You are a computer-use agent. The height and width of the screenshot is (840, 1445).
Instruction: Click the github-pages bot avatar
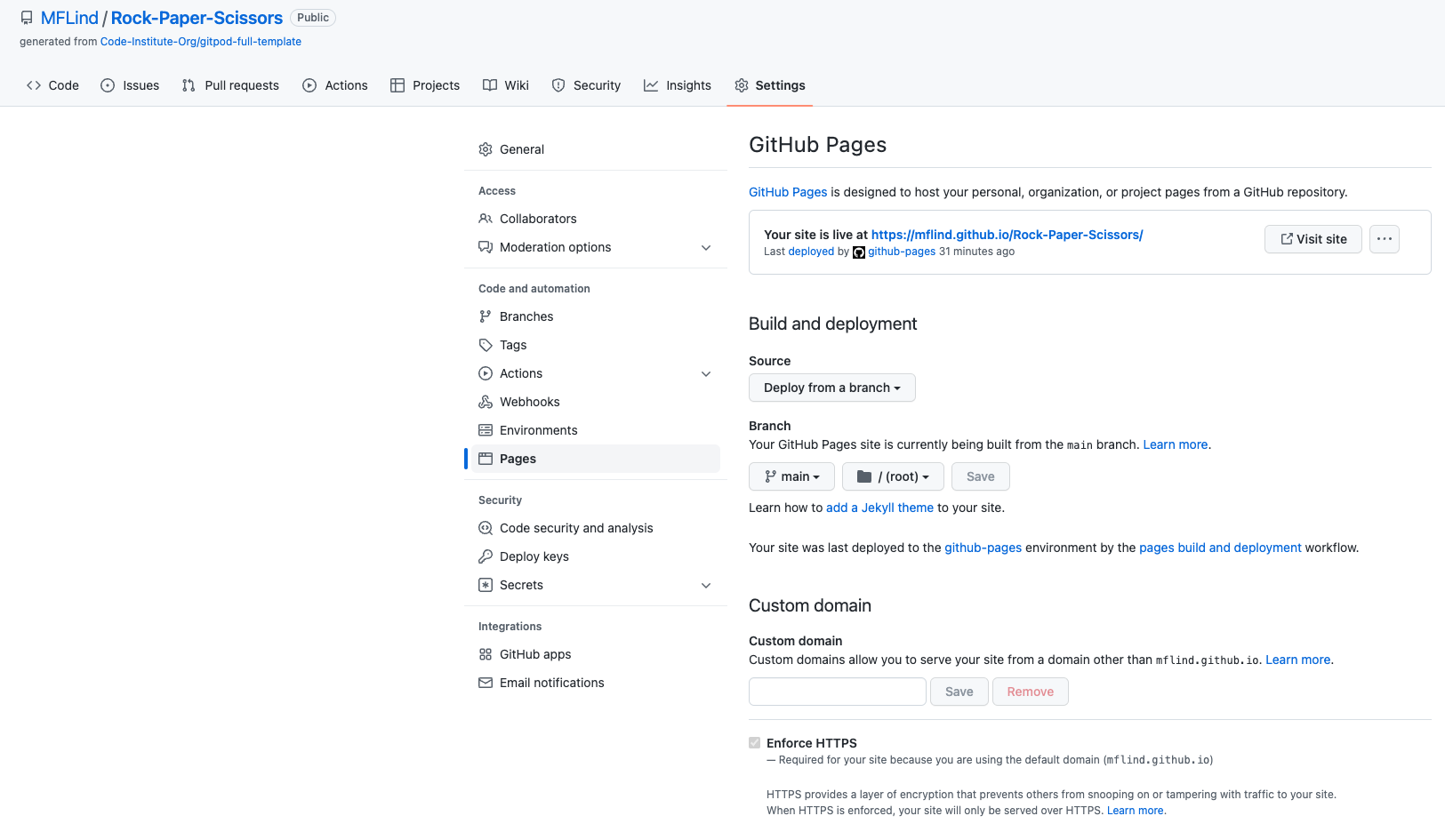pos(859,252)
